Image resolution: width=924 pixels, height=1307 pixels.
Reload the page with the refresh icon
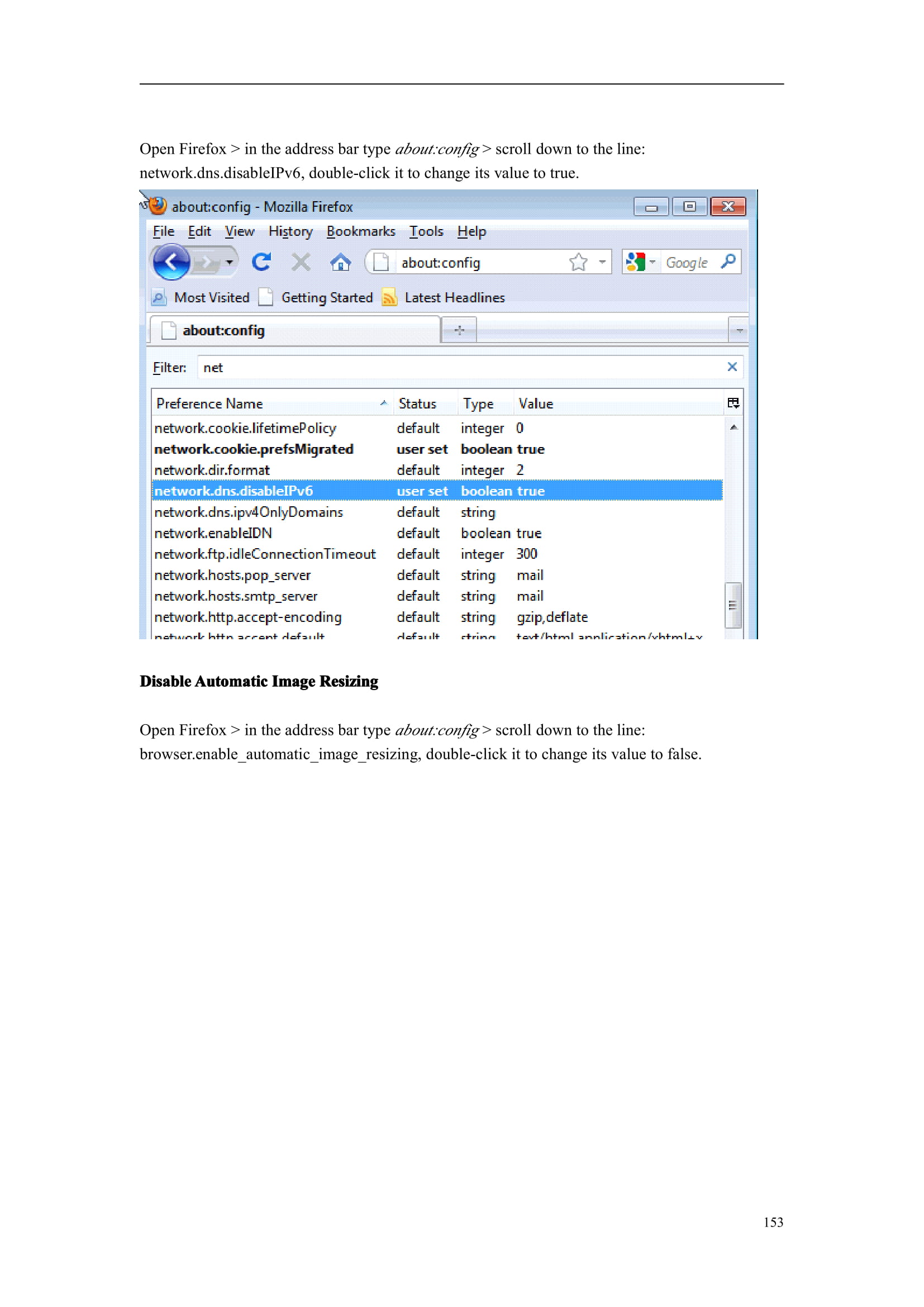[261, 262]
